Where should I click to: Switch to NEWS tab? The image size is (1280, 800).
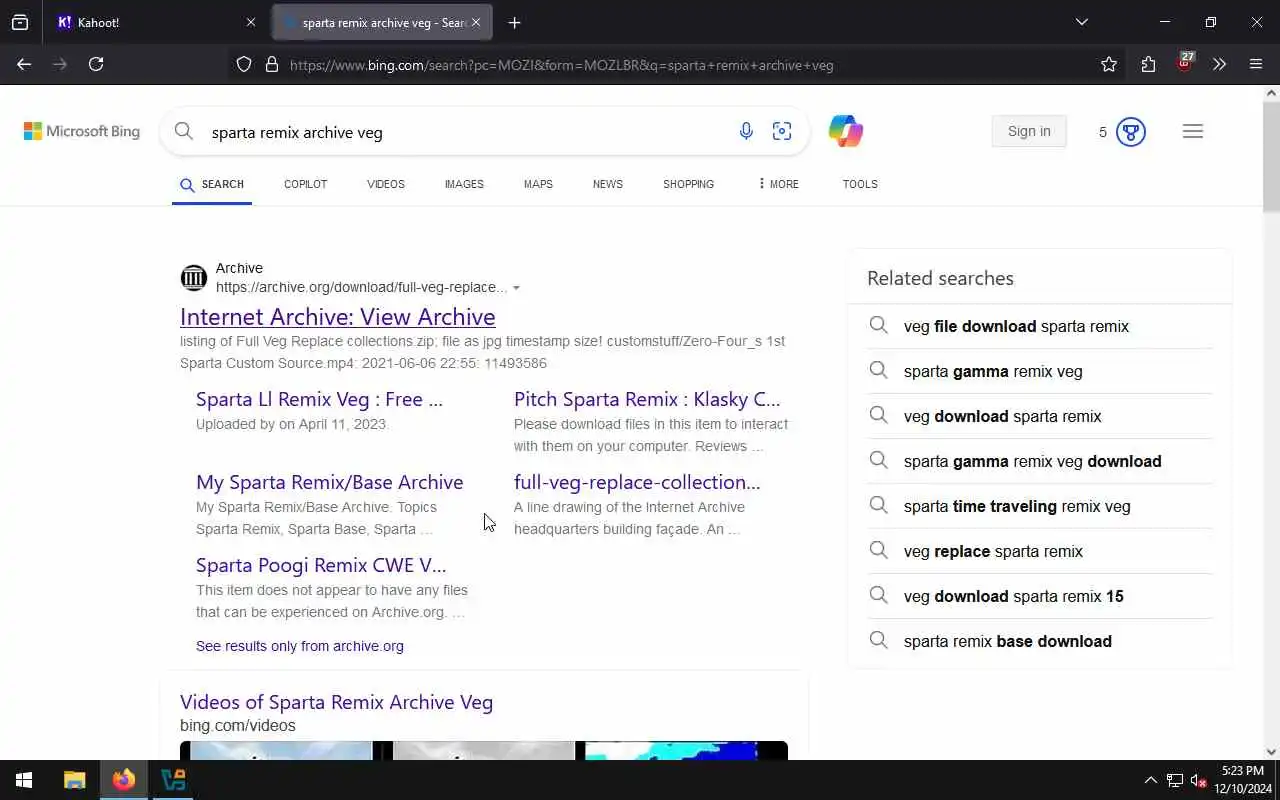point(608,184)
